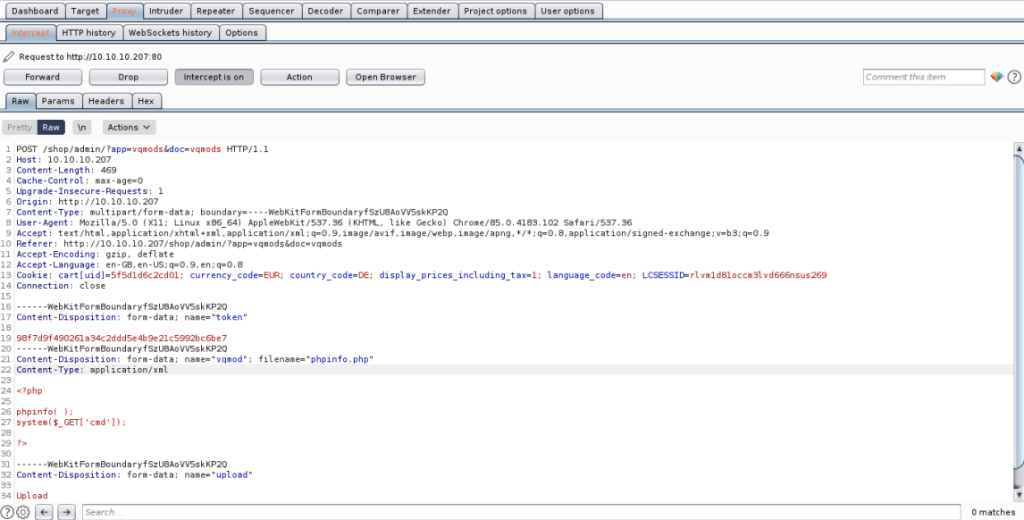The height and width of the screenshot is (520, 1024).
Task: Switch to the Params message tab
Action: pyautogui.click(x=59, y=101)
